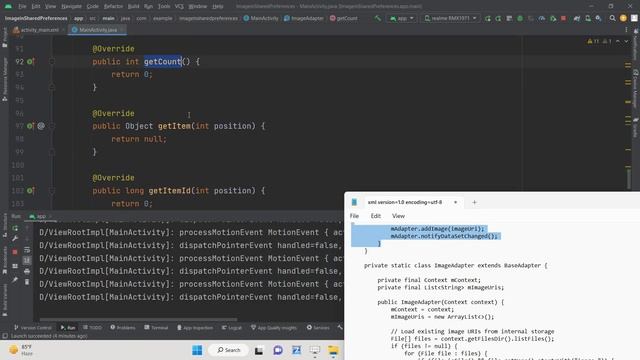
Task: Open the Edit menu in Notepad window
Action: (376, 216)
